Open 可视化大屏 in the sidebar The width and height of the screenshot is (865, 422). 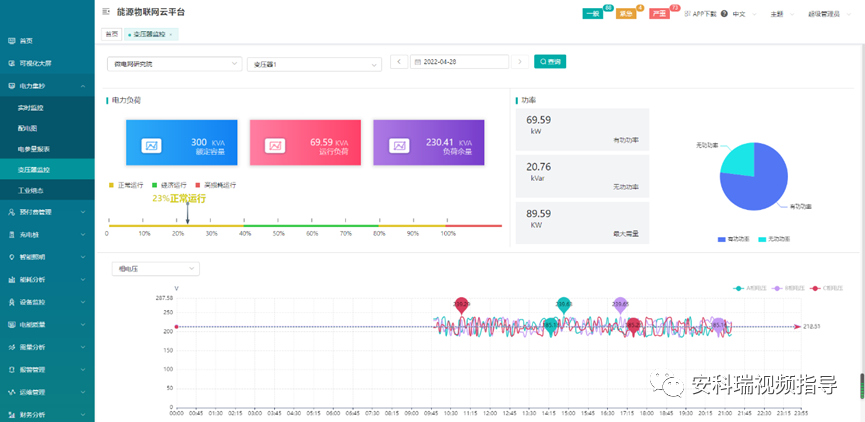click(47, 63)
